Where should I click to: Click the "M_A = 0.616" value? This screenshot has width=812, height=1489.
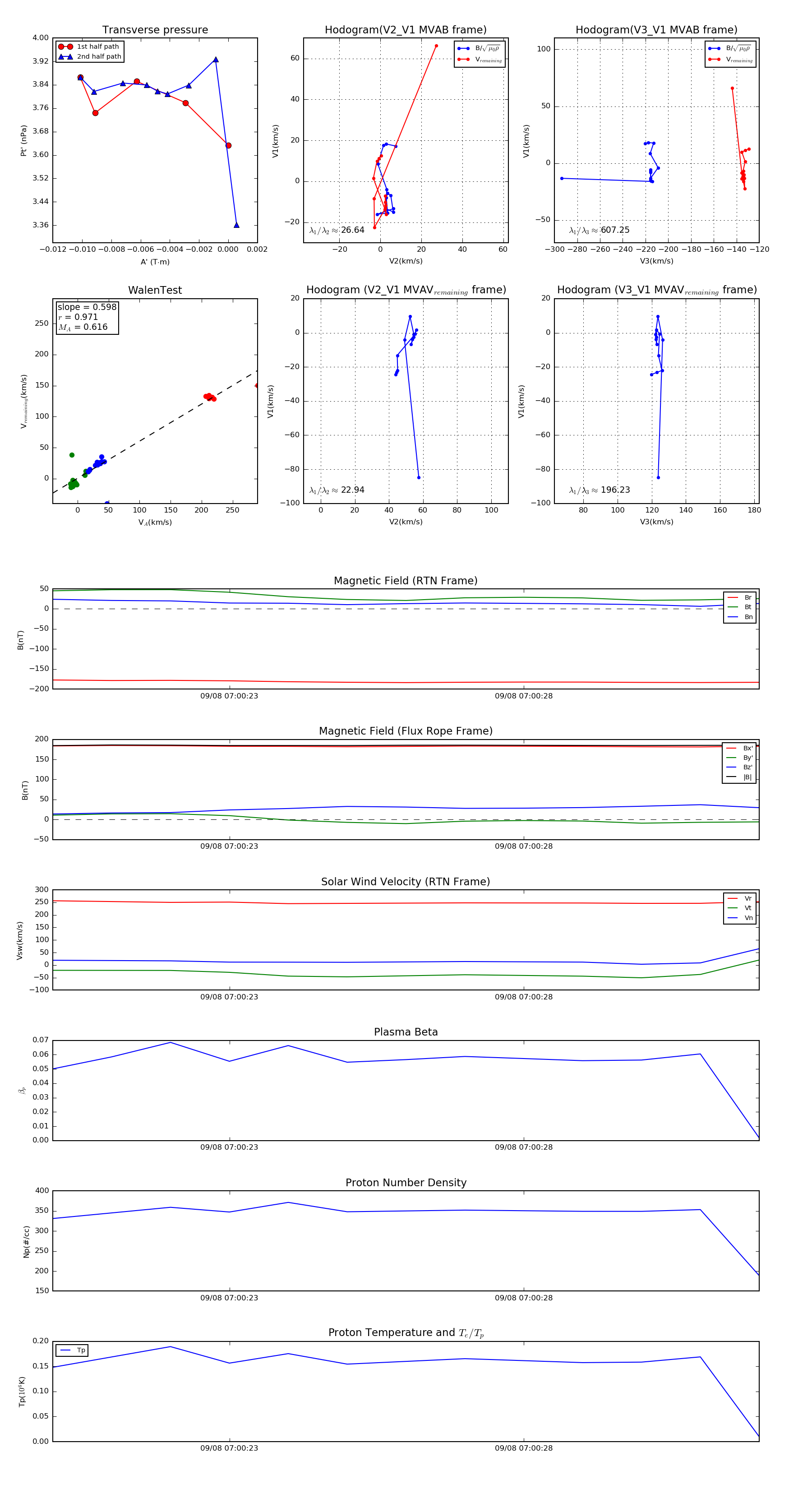pos(83,327)
